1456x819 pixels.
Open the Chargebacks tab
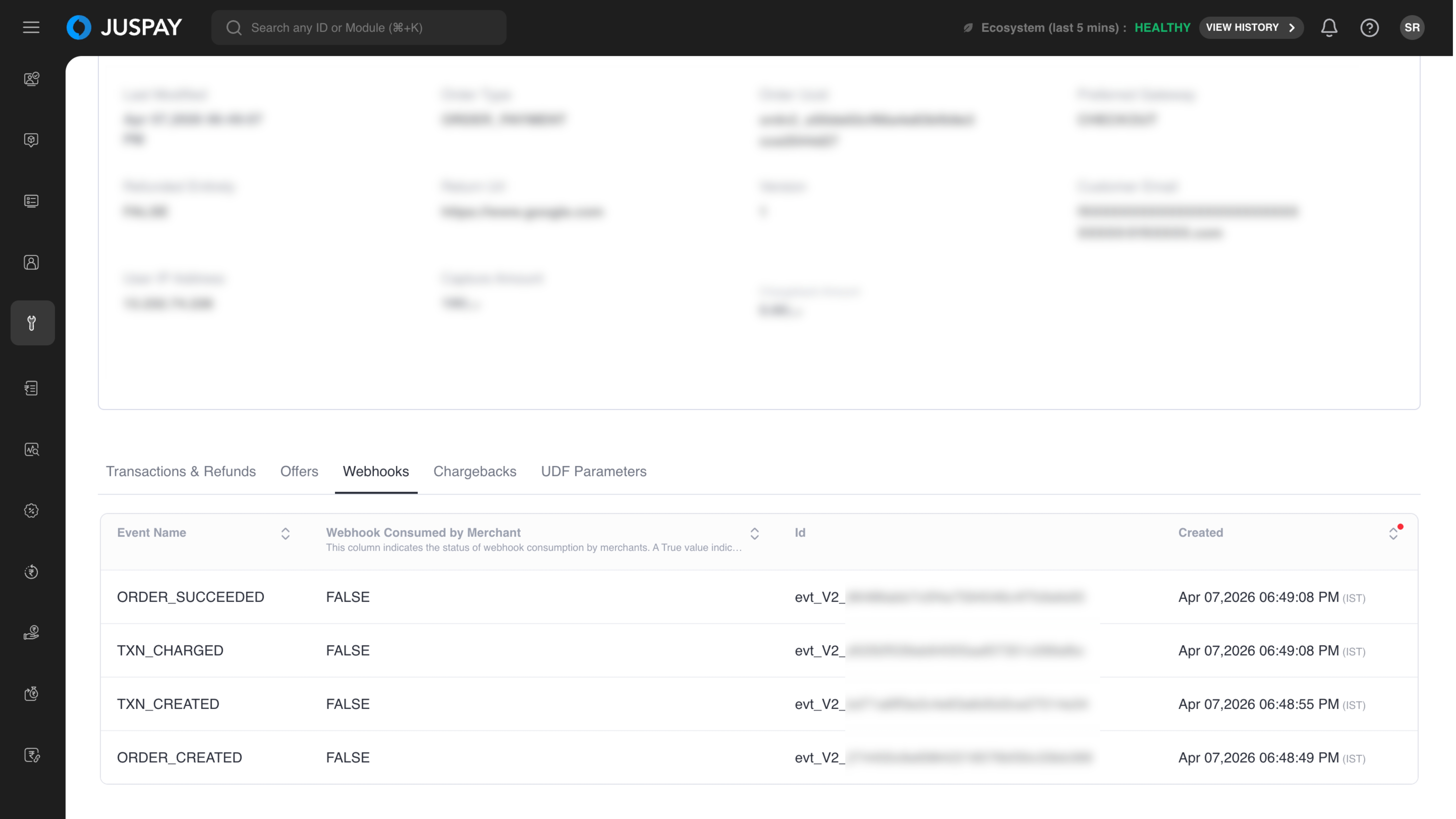(475, 472)
